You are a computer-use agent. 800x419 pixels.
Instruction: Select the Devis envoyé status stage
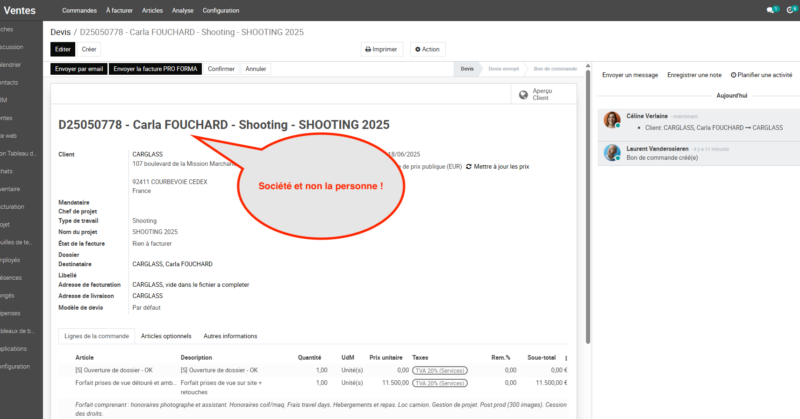(x=504, y=69)
